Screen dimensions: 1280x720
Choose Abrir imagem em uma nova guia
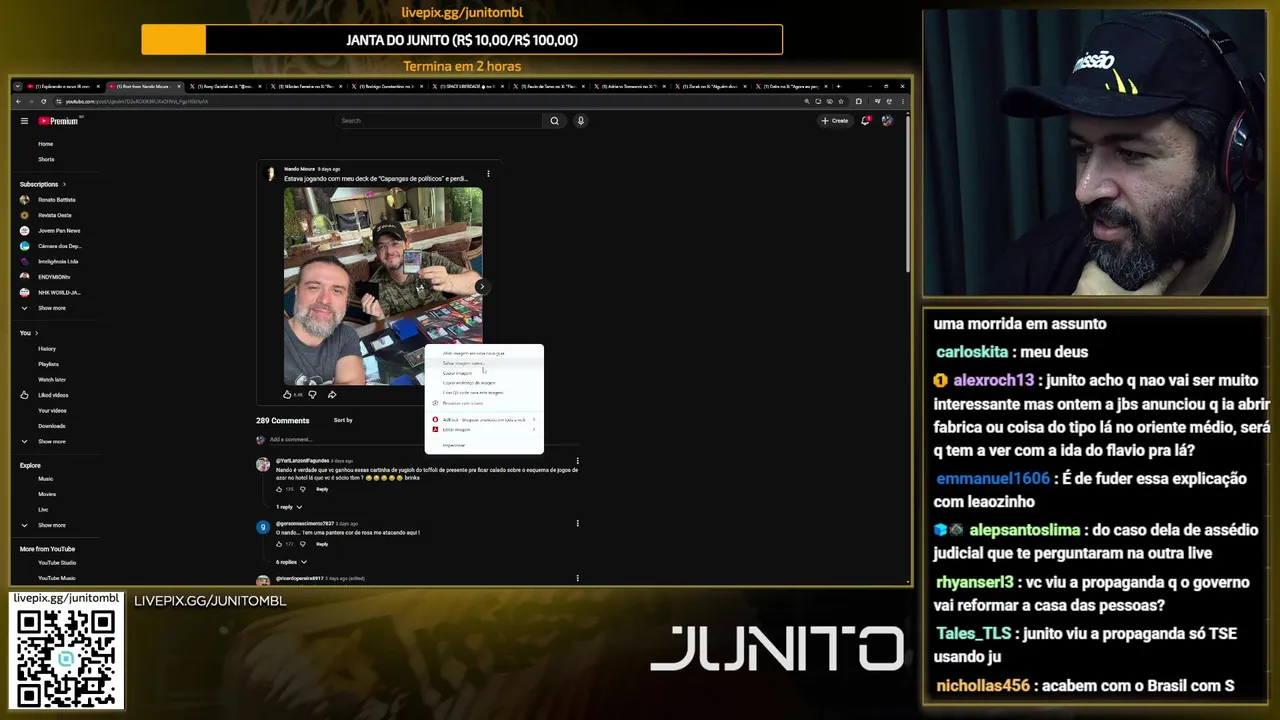tap(484, 353)
